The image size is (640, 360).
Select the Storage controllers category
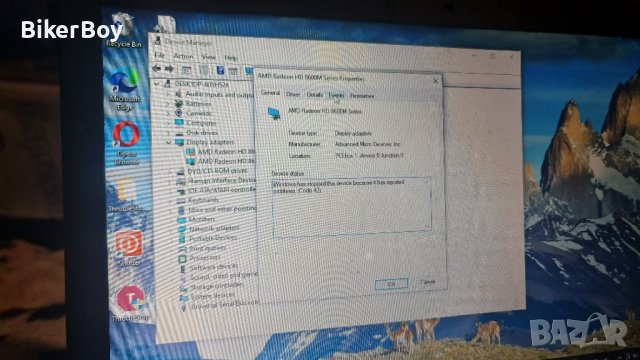click(x=217, y=286)
